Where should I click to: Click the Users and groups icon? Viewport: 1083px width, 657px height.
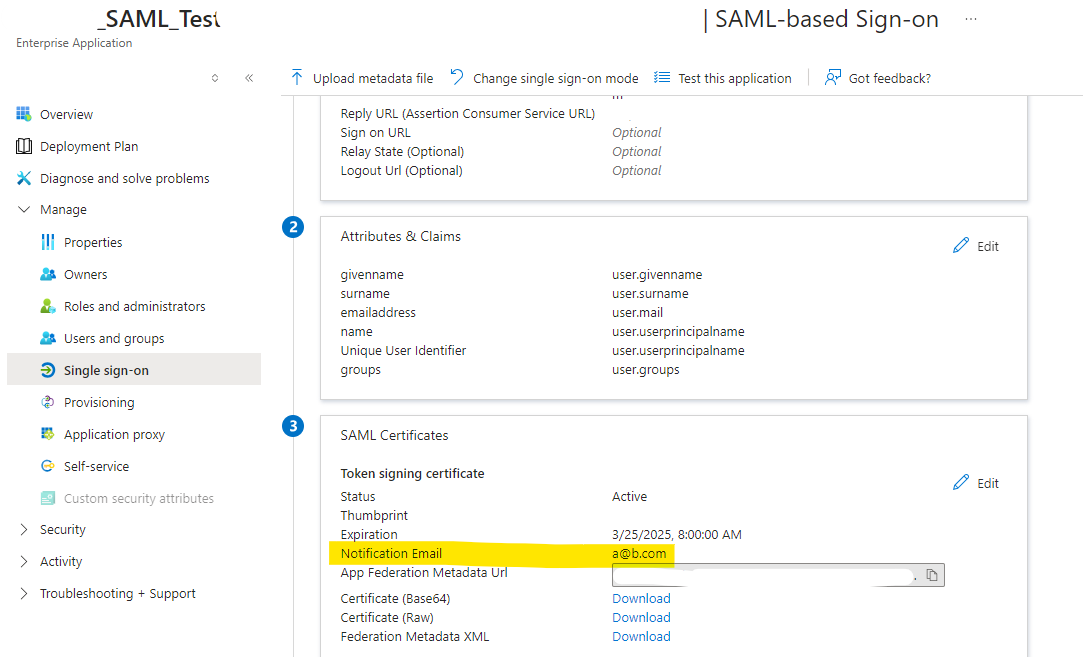[49, 337]
